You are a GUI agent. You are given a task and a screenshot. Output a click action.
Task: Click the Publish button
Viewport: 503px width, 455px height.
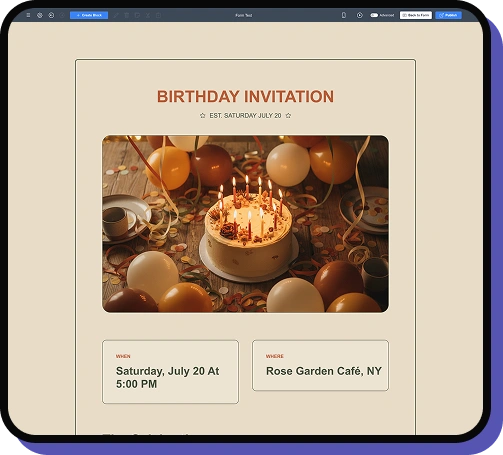[448, 15]
